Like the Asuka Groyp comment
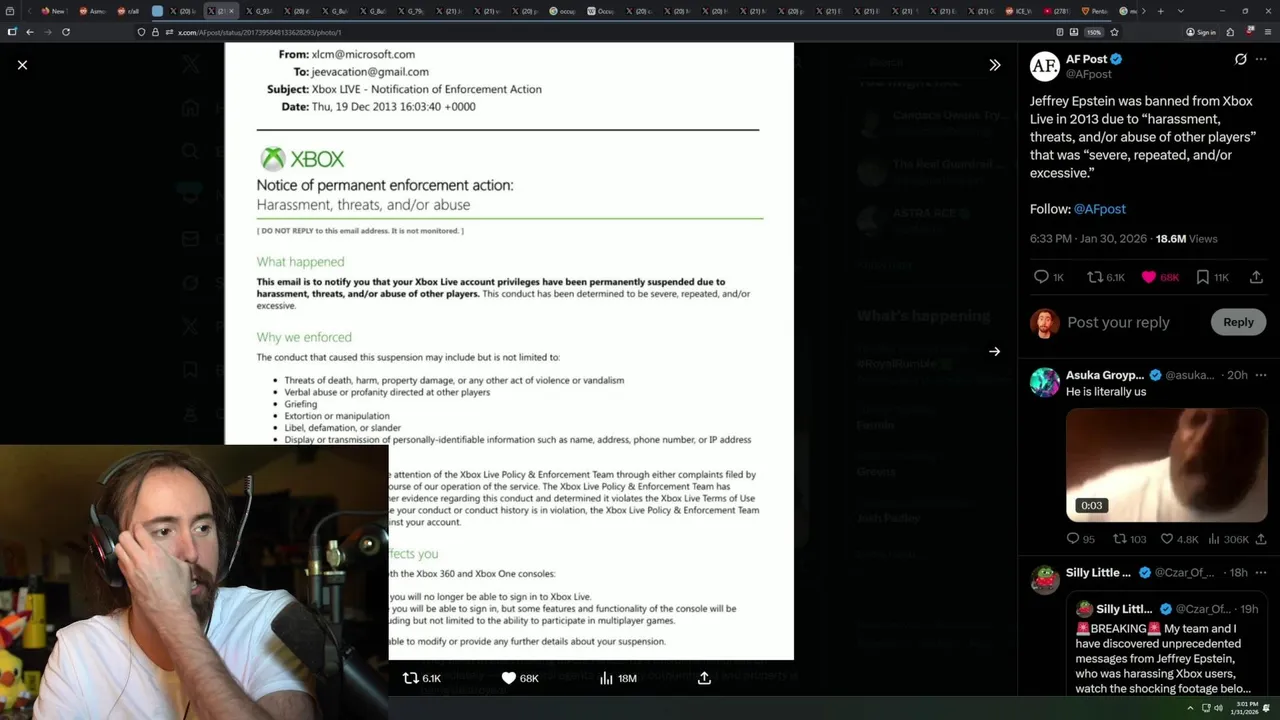 click(1179, 539)
